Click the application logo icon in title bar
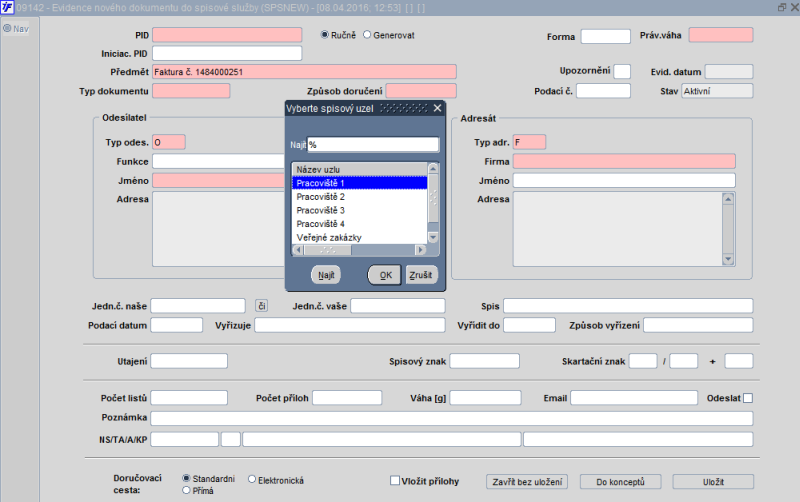 (x=7, y=7)
